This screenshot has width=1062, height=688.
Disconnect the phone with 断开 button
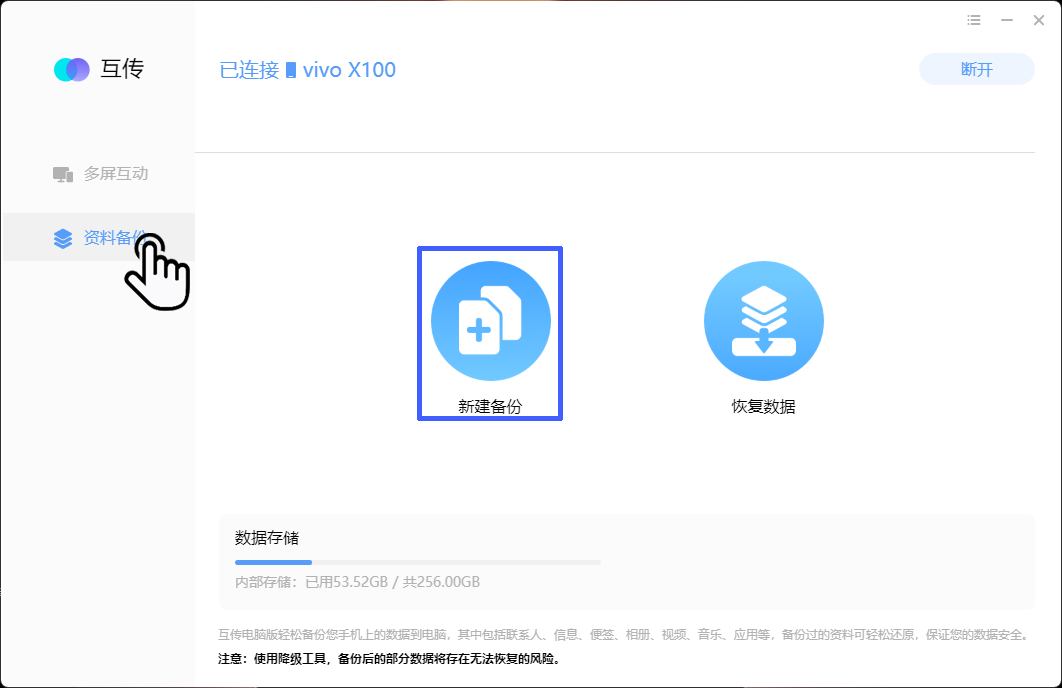click(x=977, y=69)
